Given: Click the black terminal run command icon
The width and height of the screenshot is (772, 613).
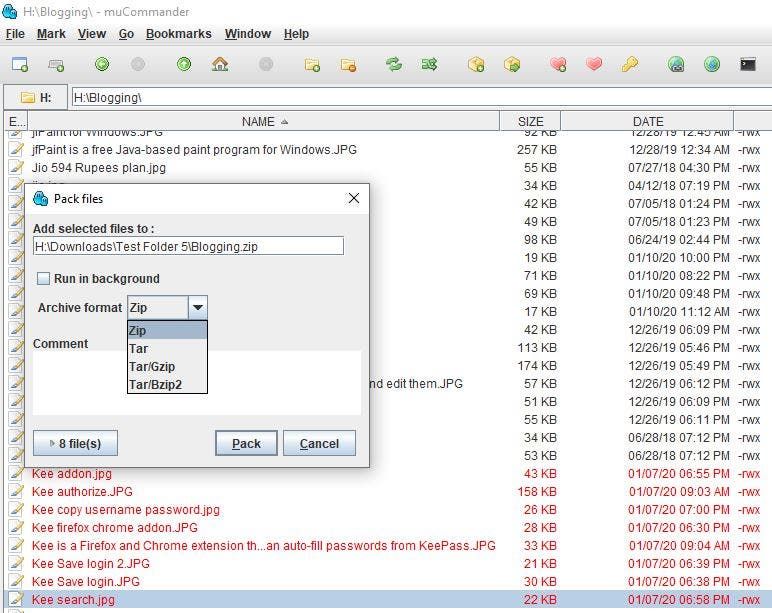Looking at the screenshot, I should (x=748, y=65).
